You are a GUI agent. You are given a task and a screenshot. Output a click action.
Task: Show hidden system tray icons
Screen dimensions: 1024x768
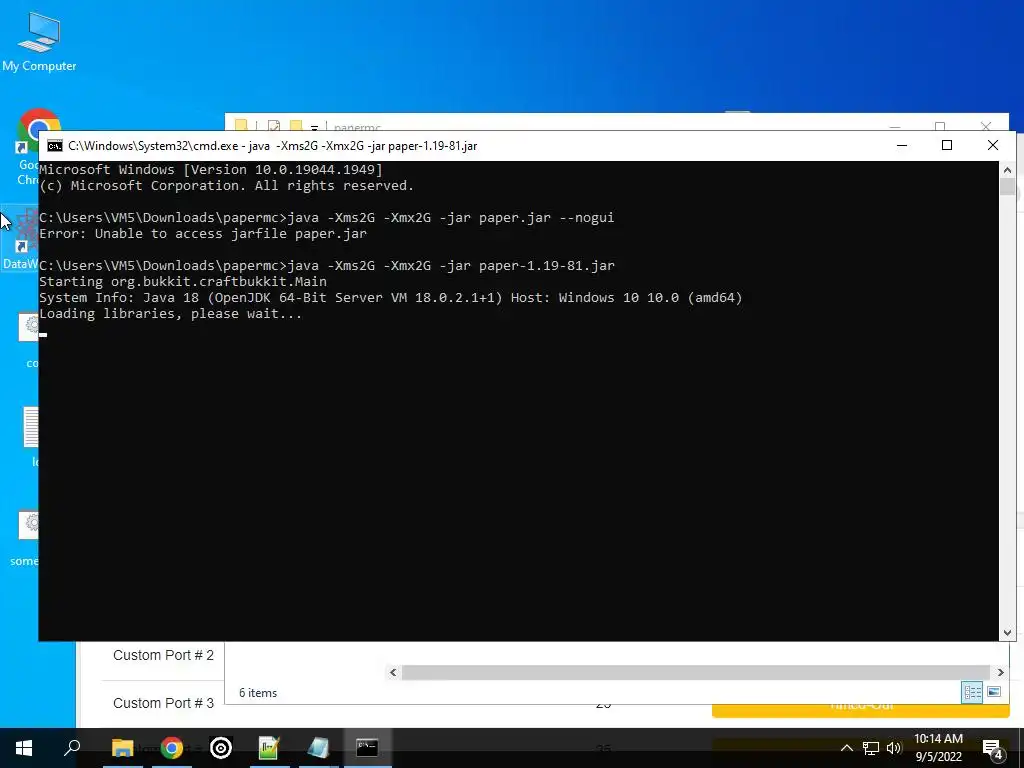(846, 748)
